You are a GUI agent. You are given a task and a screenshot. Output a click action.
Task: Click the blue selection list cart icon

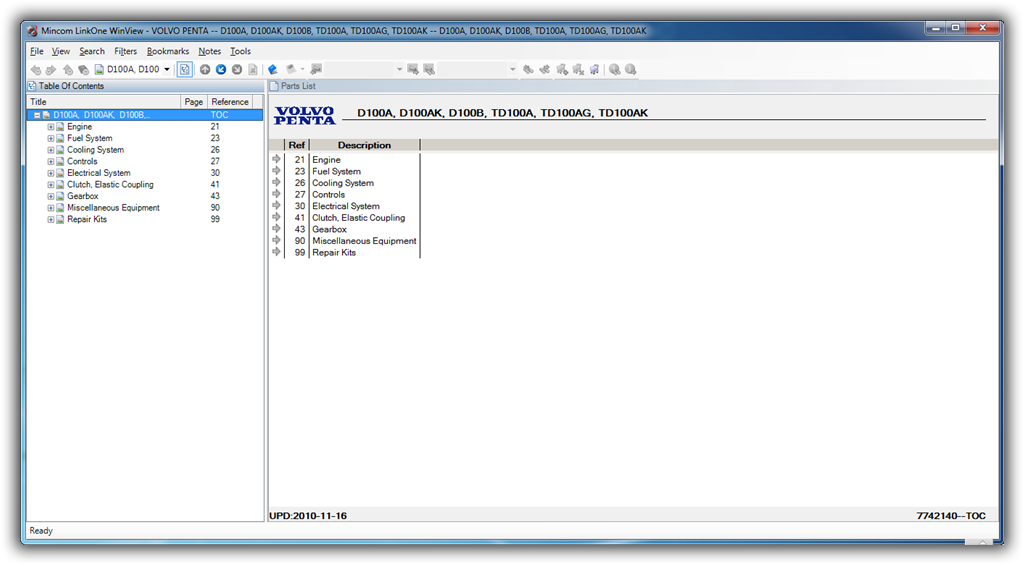pos(594,69)
